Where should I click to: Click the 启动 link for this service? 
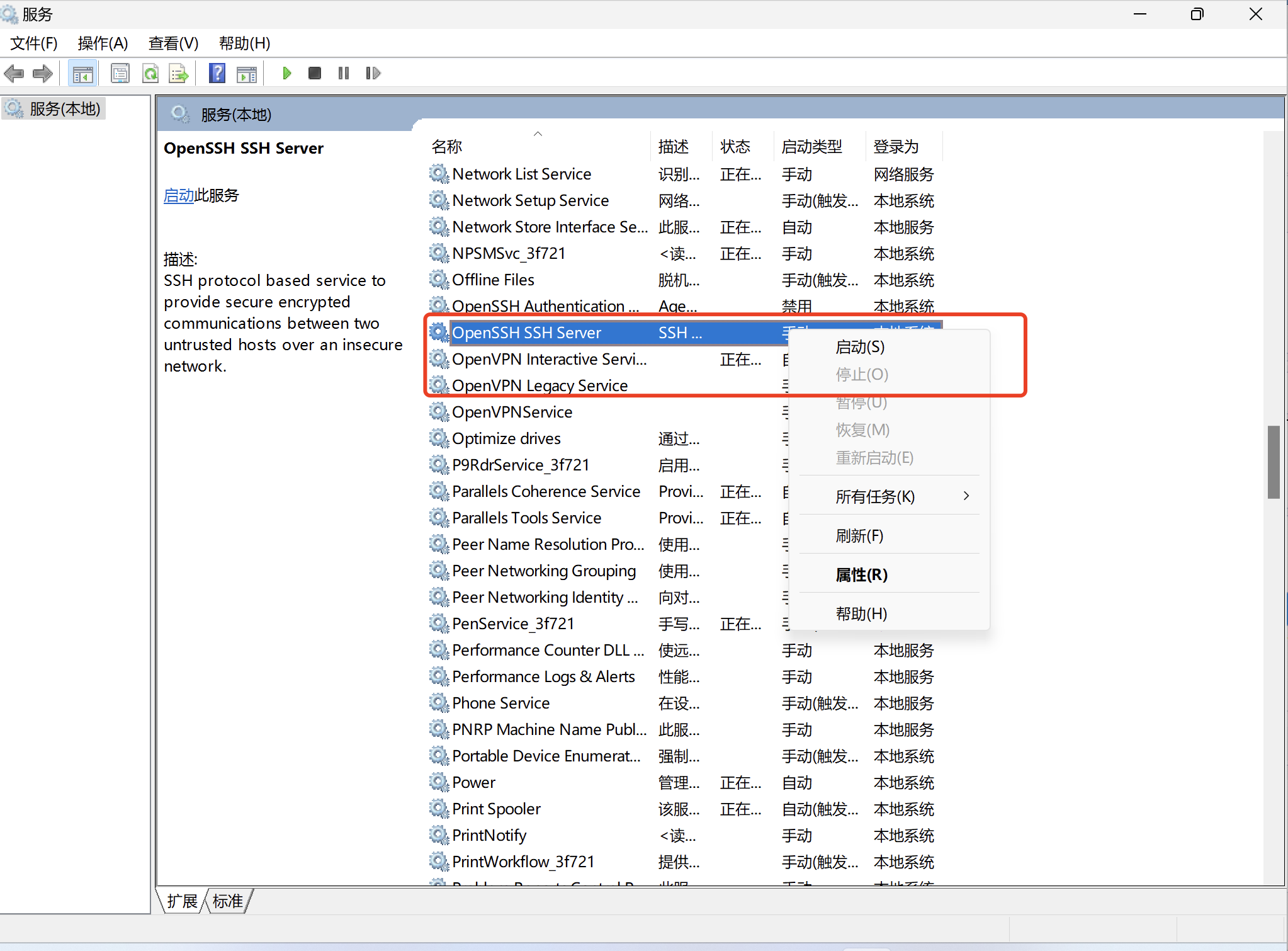click(x=178, y=195)
